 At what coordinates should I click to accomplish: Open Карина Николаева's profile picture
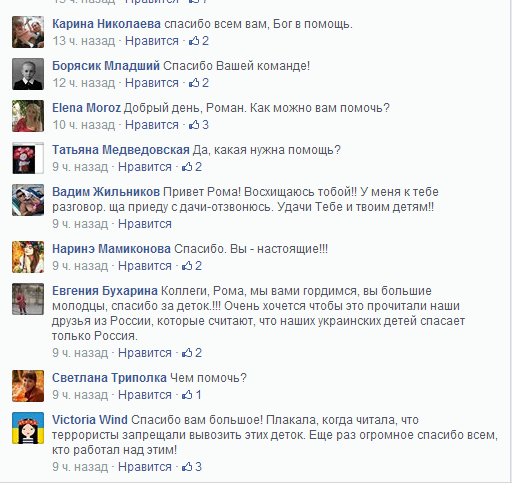28,32
